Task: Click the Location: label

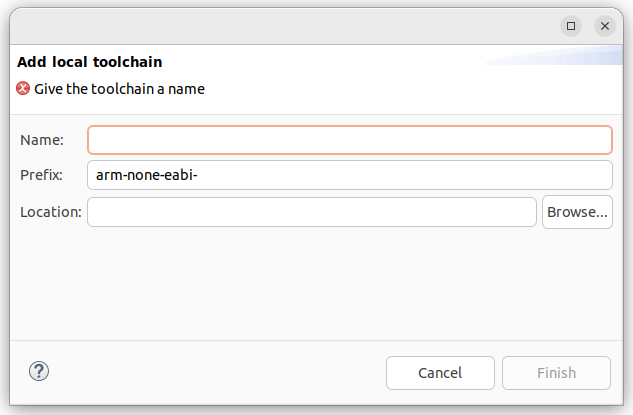Action: pos(51,212)
